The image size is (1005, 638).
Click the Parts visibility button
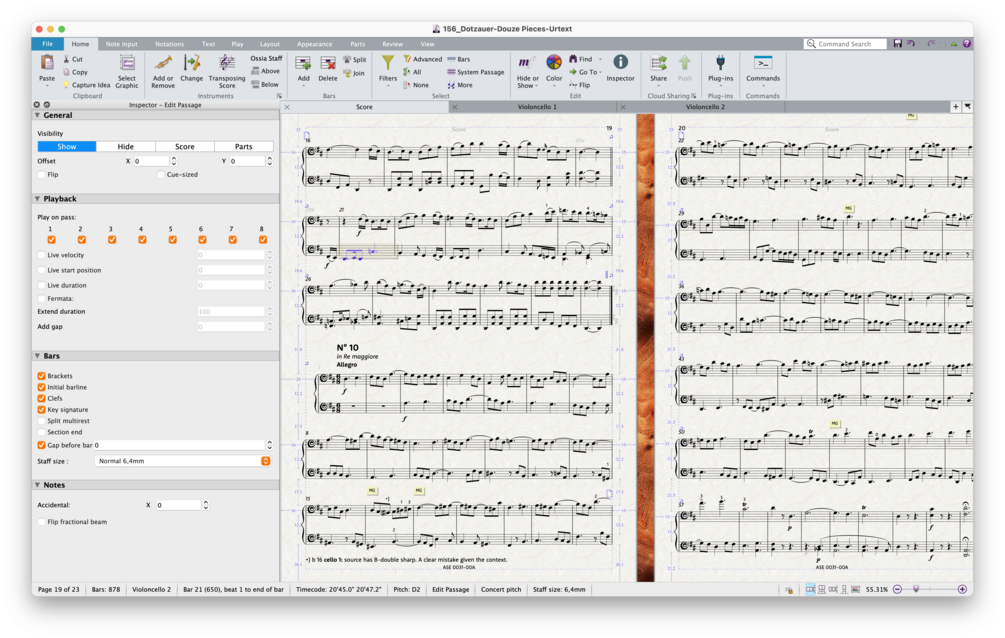tap(244, 146)
